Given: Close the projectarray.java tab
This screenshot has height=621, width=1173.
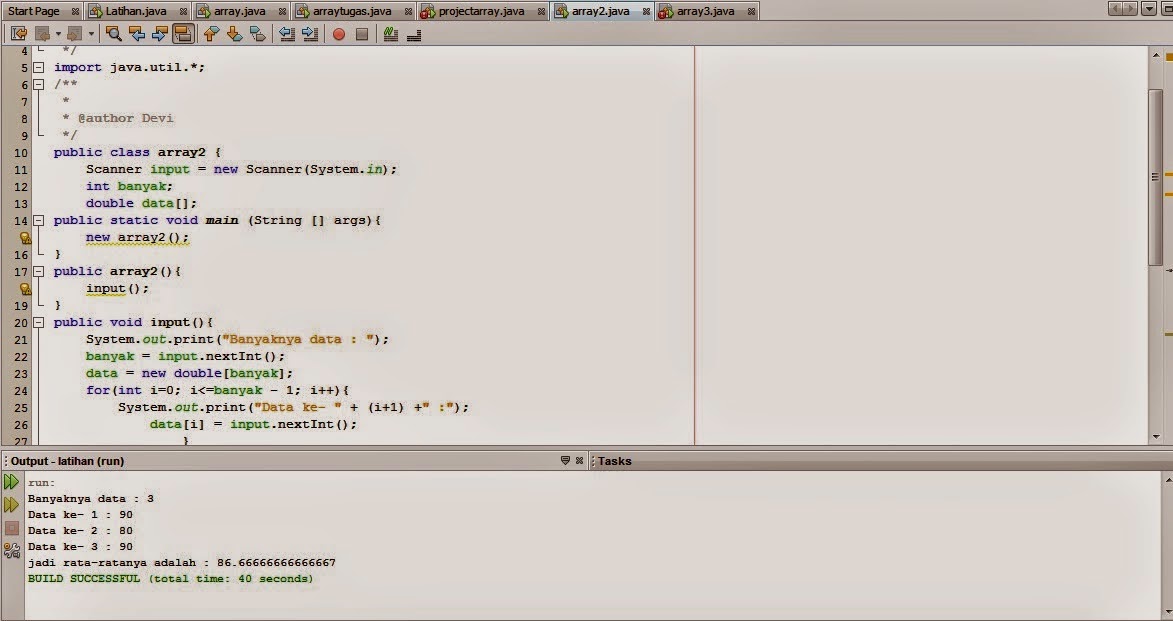Looking at the screenshot, I should (x=542, y=11).
